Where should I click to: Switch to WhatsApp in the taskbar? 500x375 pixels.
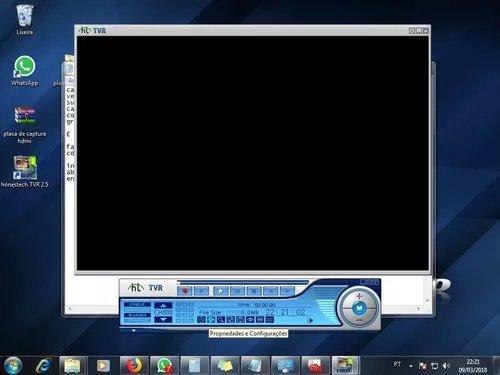click(164, 366)
